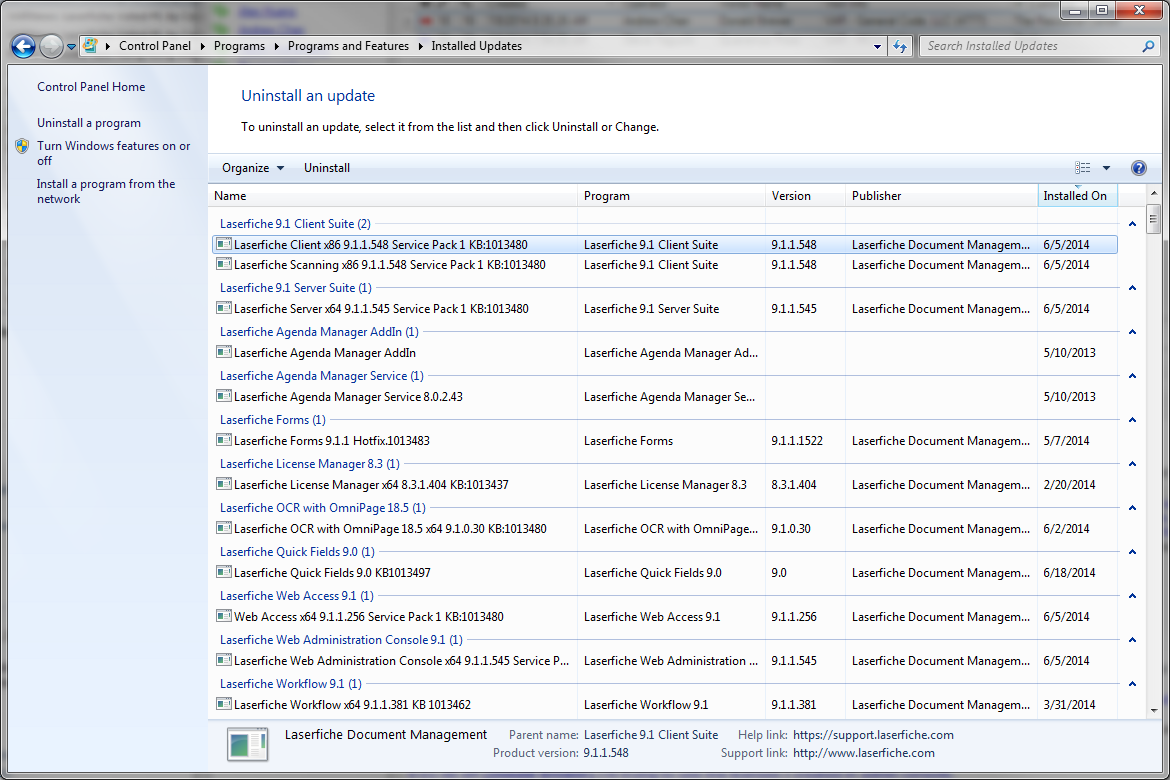The image size is (1170, 780).
Task: Click the icon for Laserfiche Forms Hotfix
Action: 223,440
